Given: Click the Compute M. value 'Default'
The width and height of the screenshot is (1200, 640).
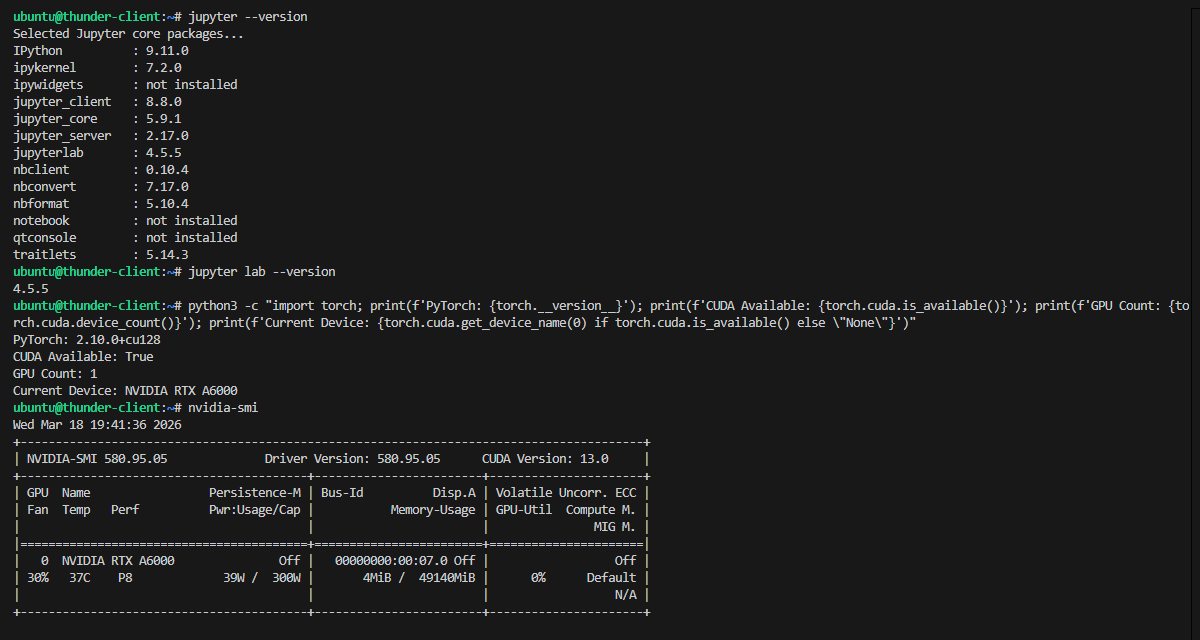Looking at the screenshot, I should pos(611,578).
